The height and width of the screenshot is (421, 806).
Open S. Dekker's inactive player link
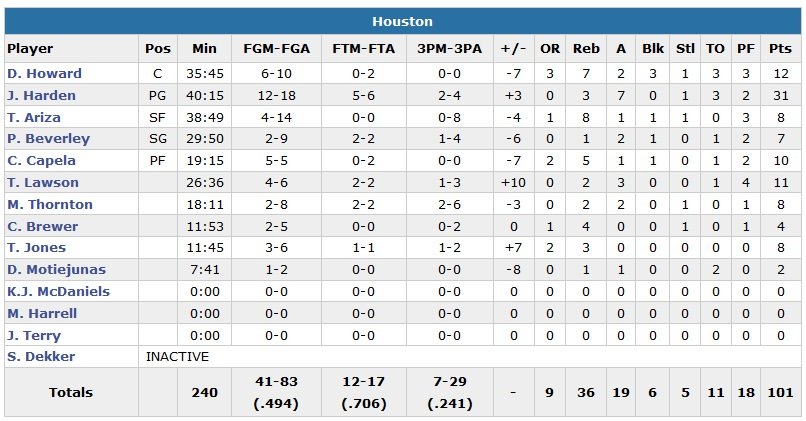[x=40, y=357]
